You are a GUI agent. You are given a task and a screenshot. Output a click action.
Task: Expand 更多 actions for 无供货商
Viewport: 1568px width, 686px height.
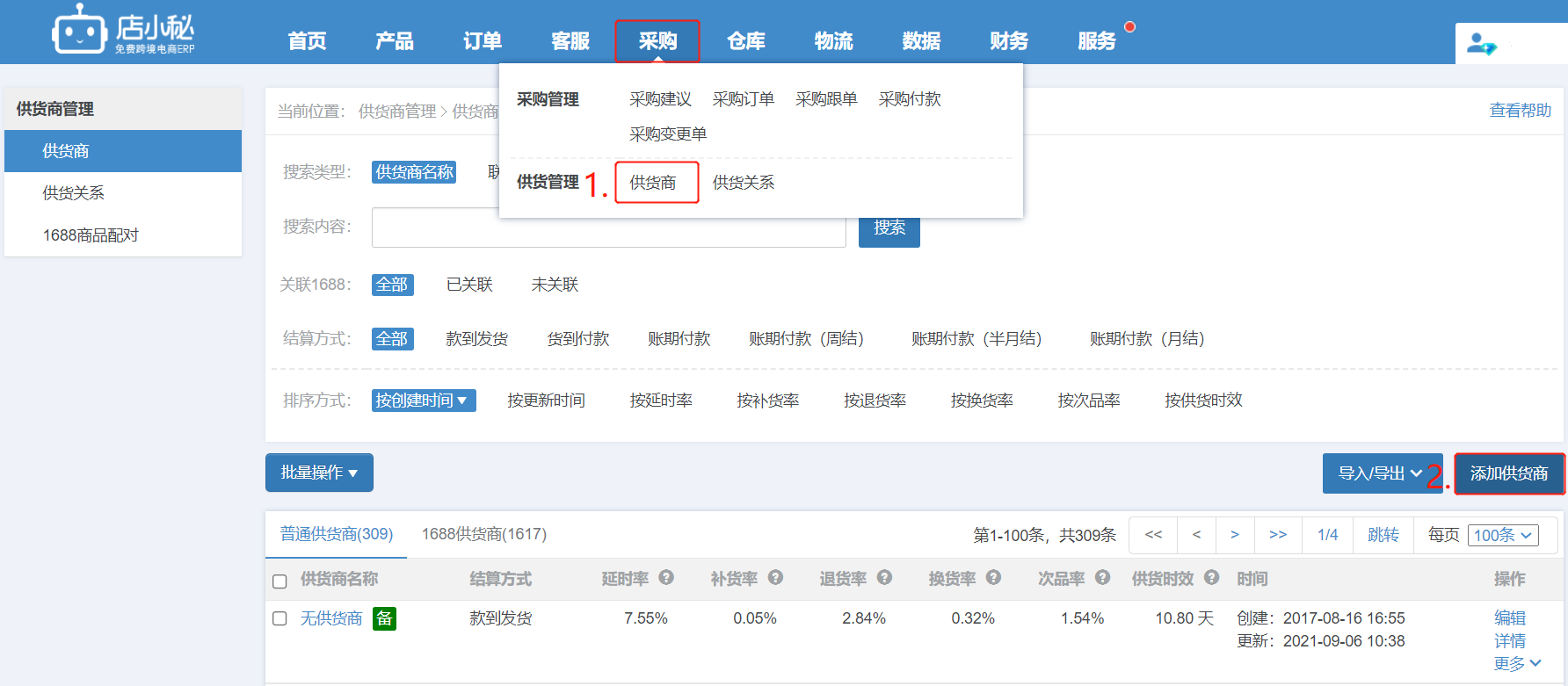[1517, 664]
